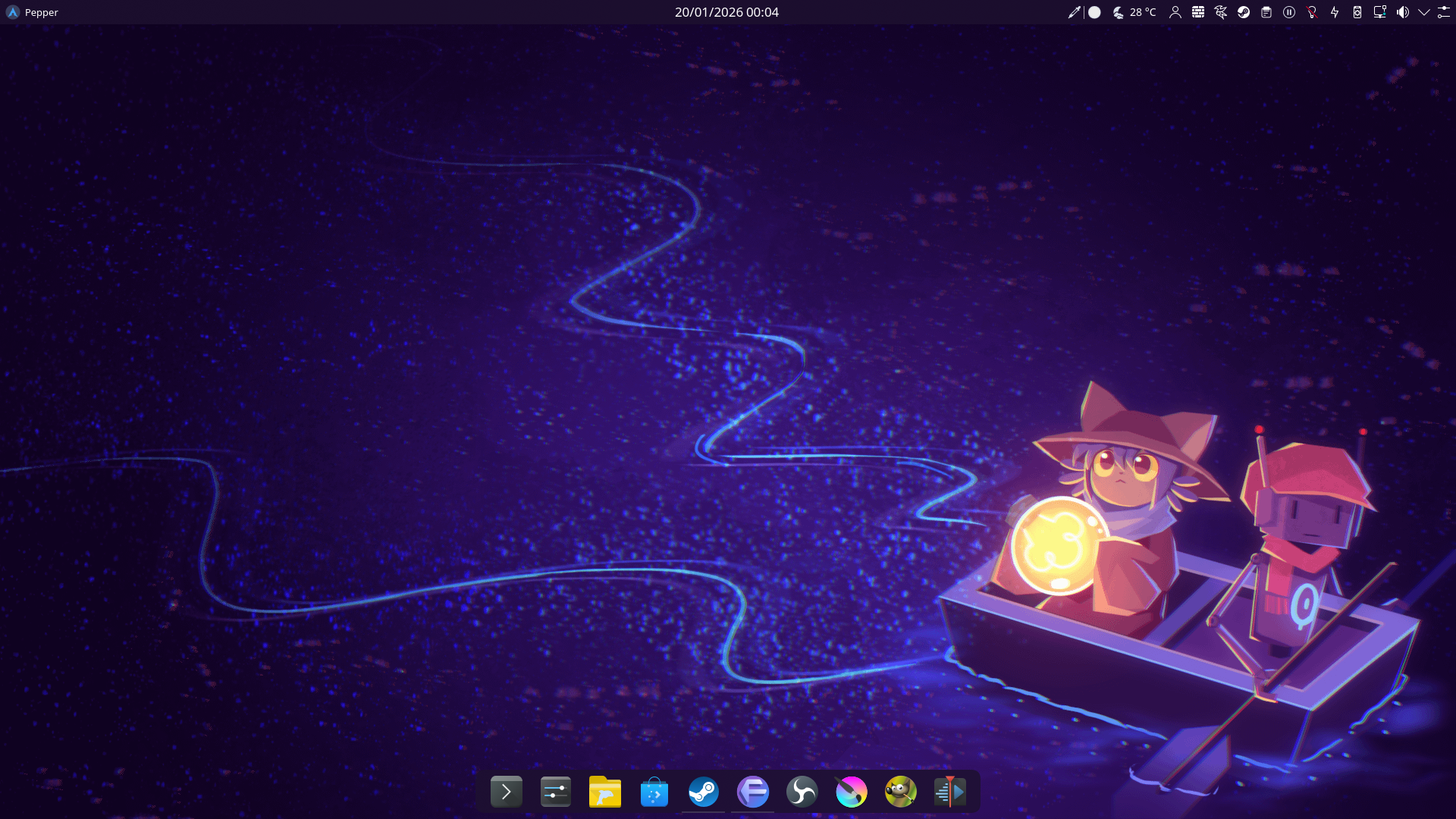This screenshot has width=1456, height=819.
Task: Open Dolphin file manager
Action: [604, 792]
